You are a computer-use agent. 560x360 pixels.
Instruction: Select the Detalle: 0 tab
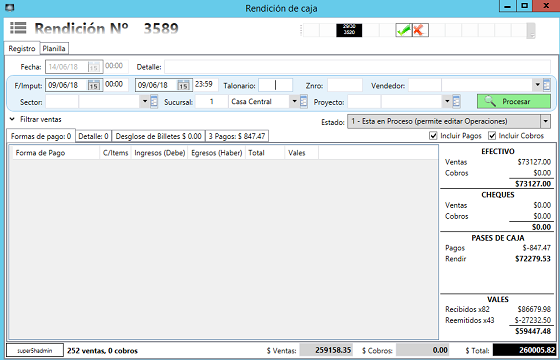tap(93, 136)
